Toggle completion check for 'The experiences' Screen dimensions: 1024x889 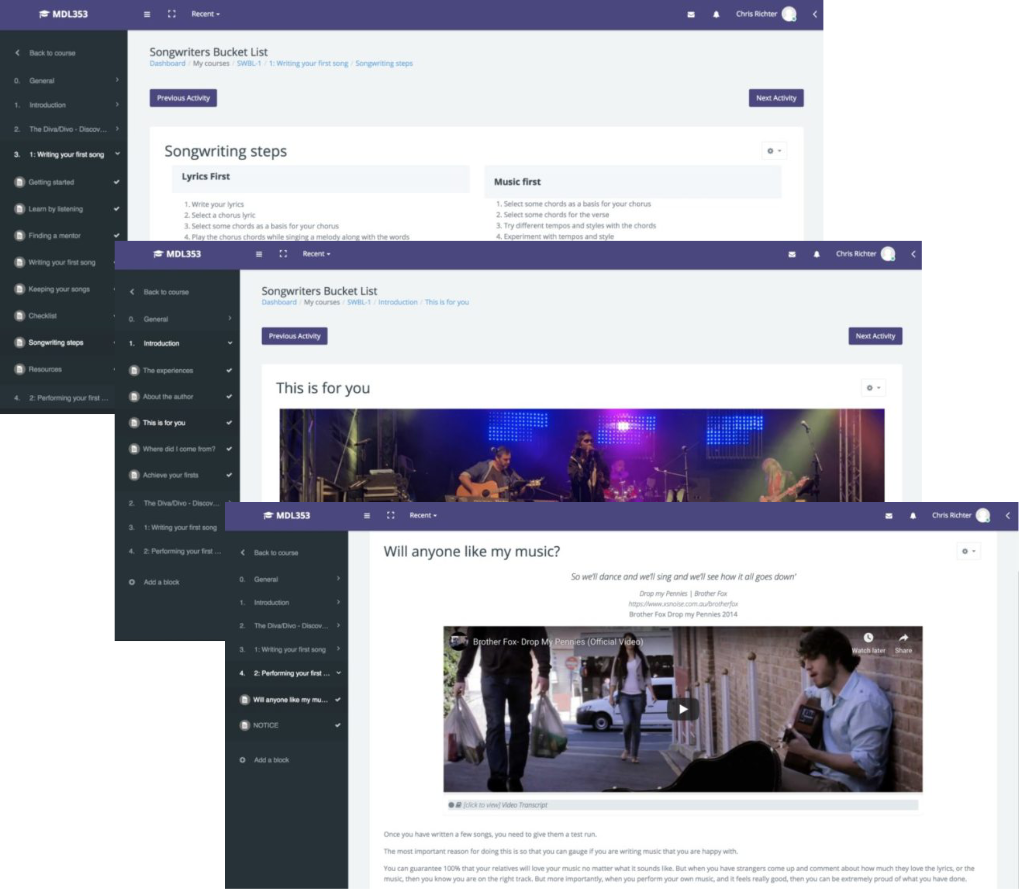pyautogui.click(x=229, y=370)
